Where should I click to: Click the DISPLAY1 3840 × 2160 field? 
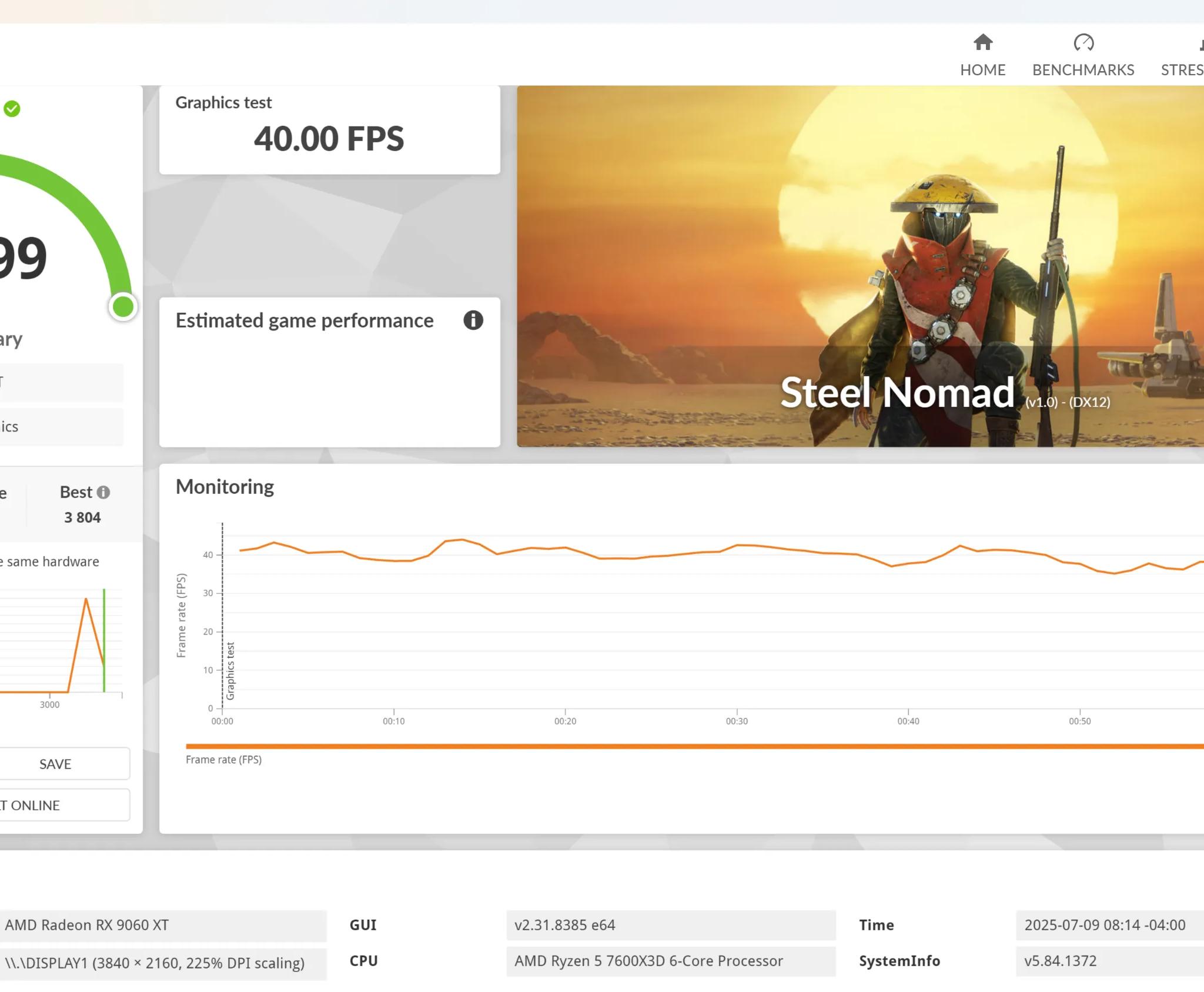pos(163,963)
